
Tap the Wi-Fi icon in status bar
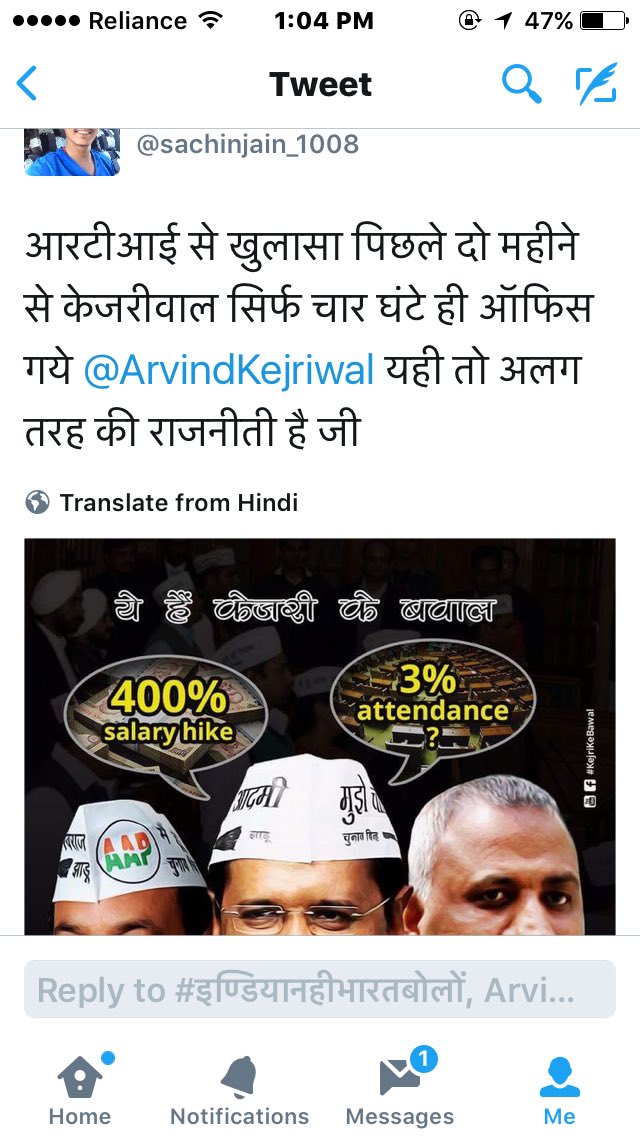(209, 20)
